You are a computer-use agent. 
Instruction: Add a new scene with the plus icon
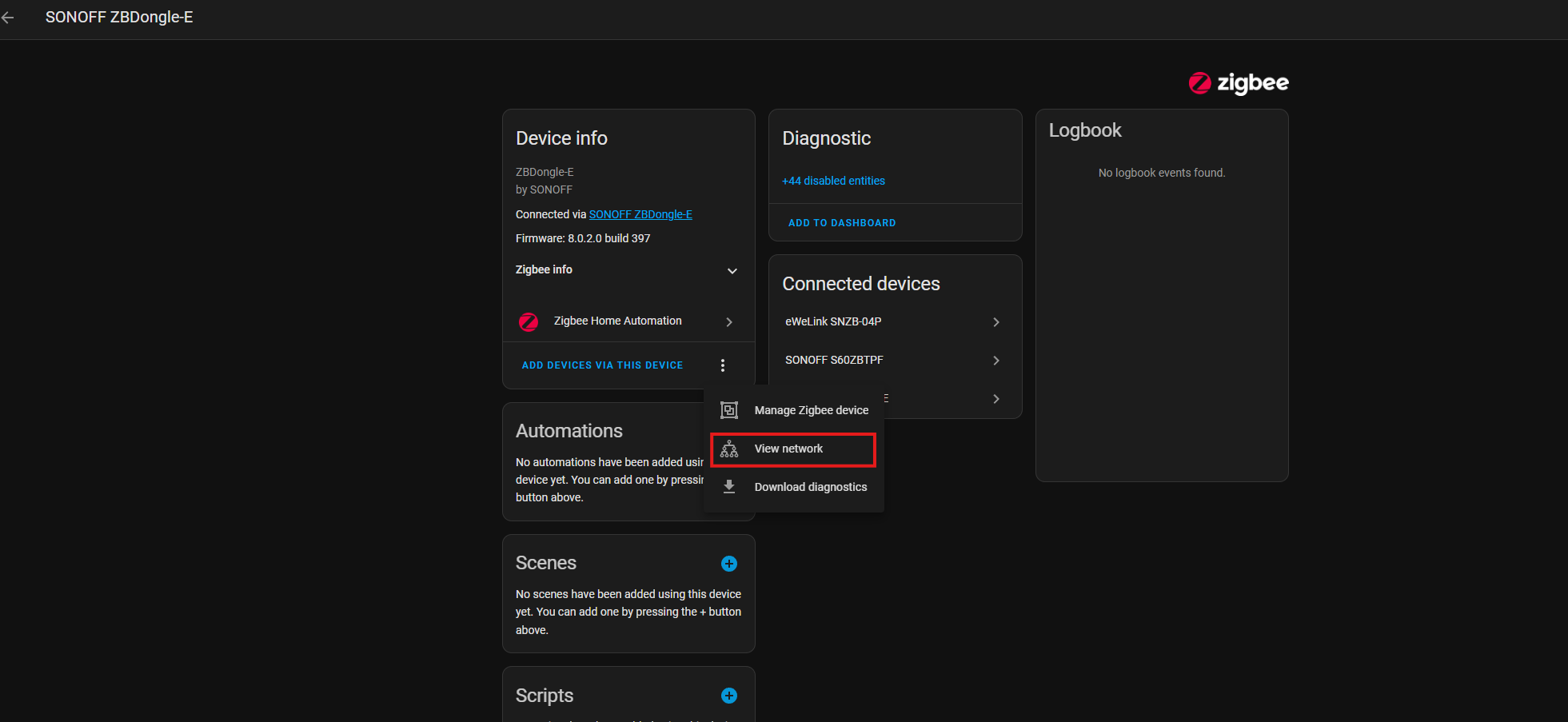(x=728, y=563)
